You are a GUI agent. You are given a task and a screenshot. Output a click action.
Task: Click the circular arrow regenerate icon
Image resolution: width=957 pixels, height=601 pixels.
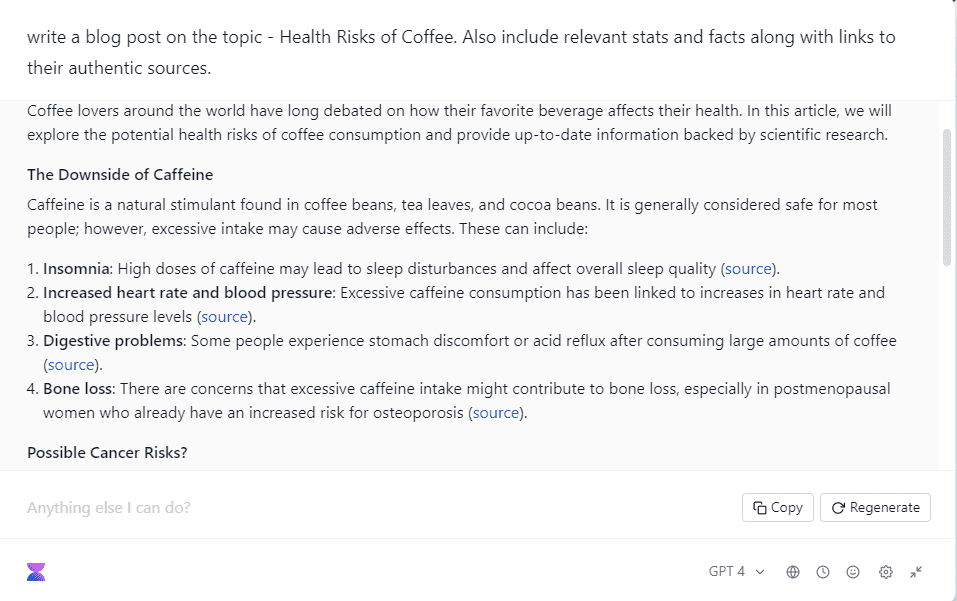tap(838, 508)
